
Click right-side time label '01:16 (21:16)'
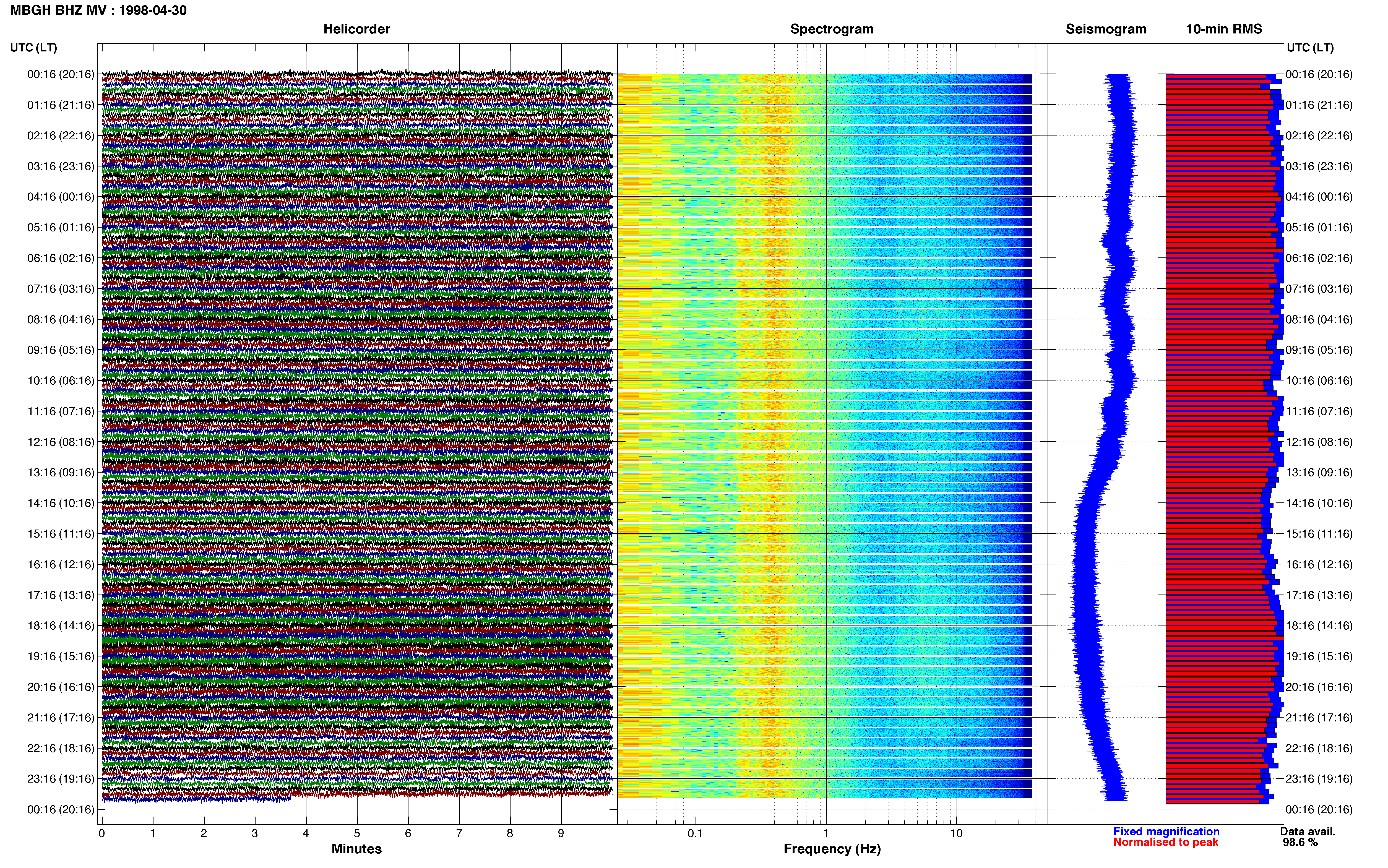click(1319, 105)
